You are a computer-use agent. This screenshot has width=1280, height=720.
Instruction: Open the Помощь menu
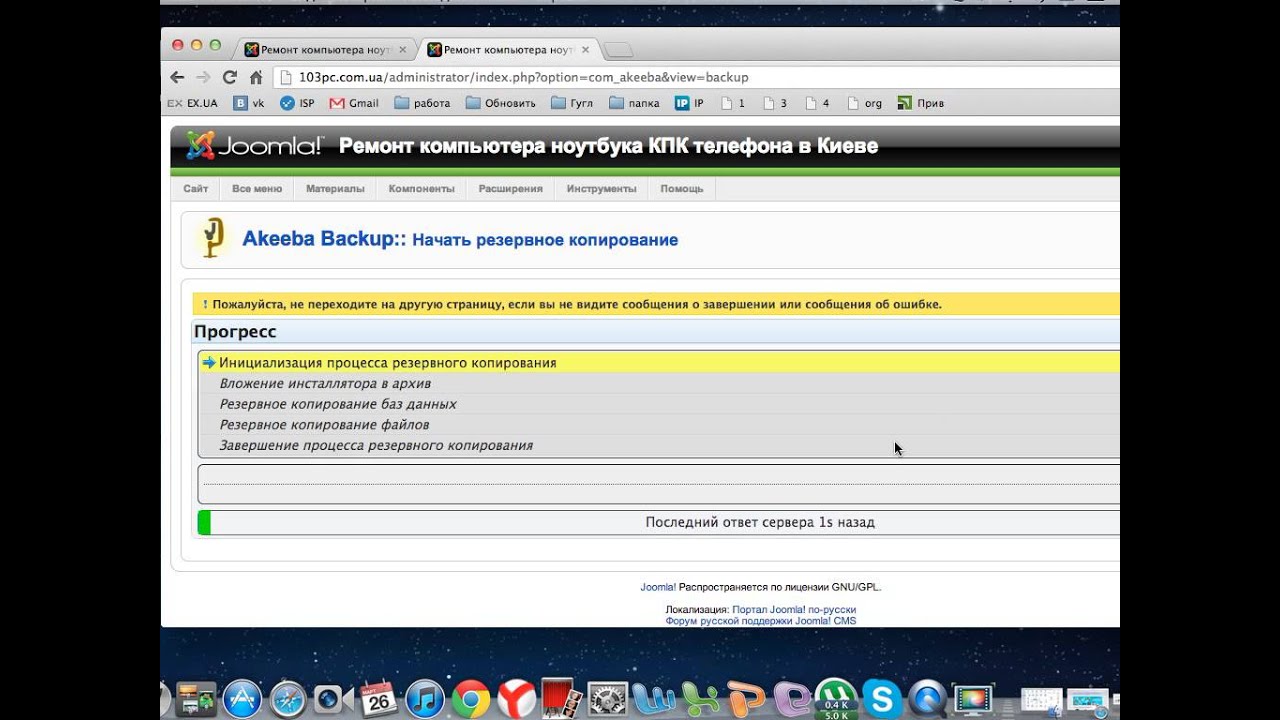[682, 188]
